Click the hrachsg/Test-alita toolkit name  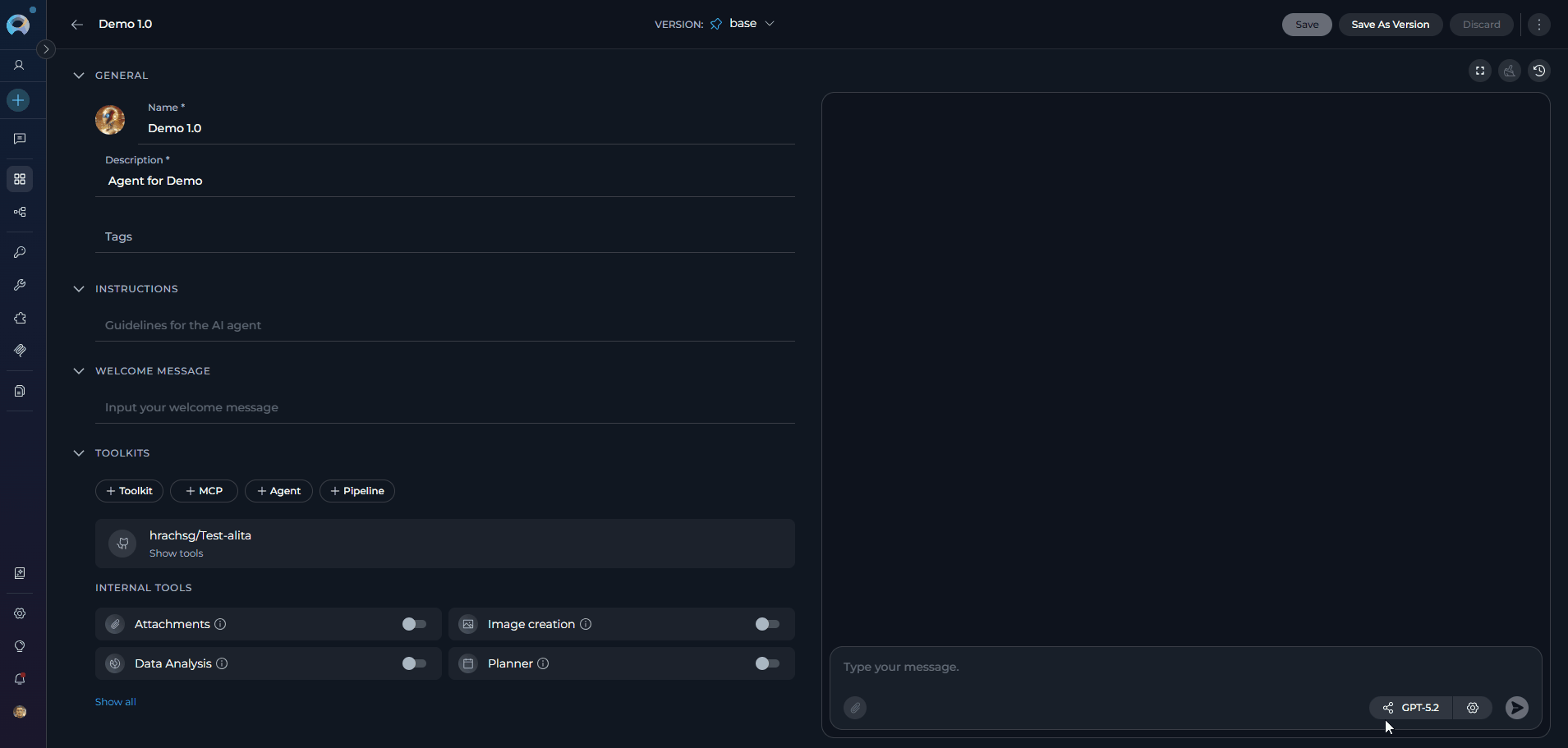200,535
